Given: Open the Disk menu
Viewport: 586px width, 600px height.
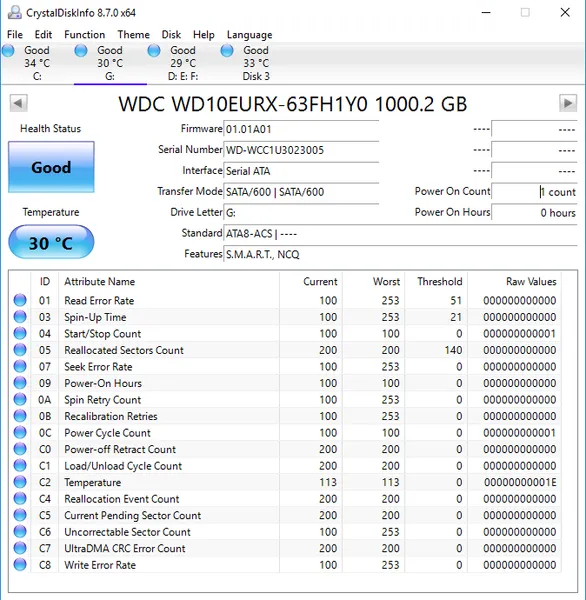Looking at the screenshot, I should [171, 35].
